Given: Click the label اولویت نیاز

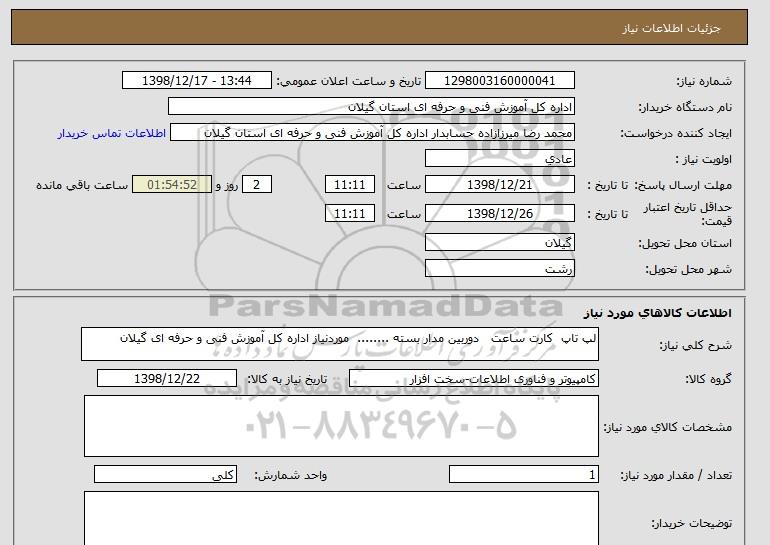Looking at the screenshot, I should pos(704,160).
